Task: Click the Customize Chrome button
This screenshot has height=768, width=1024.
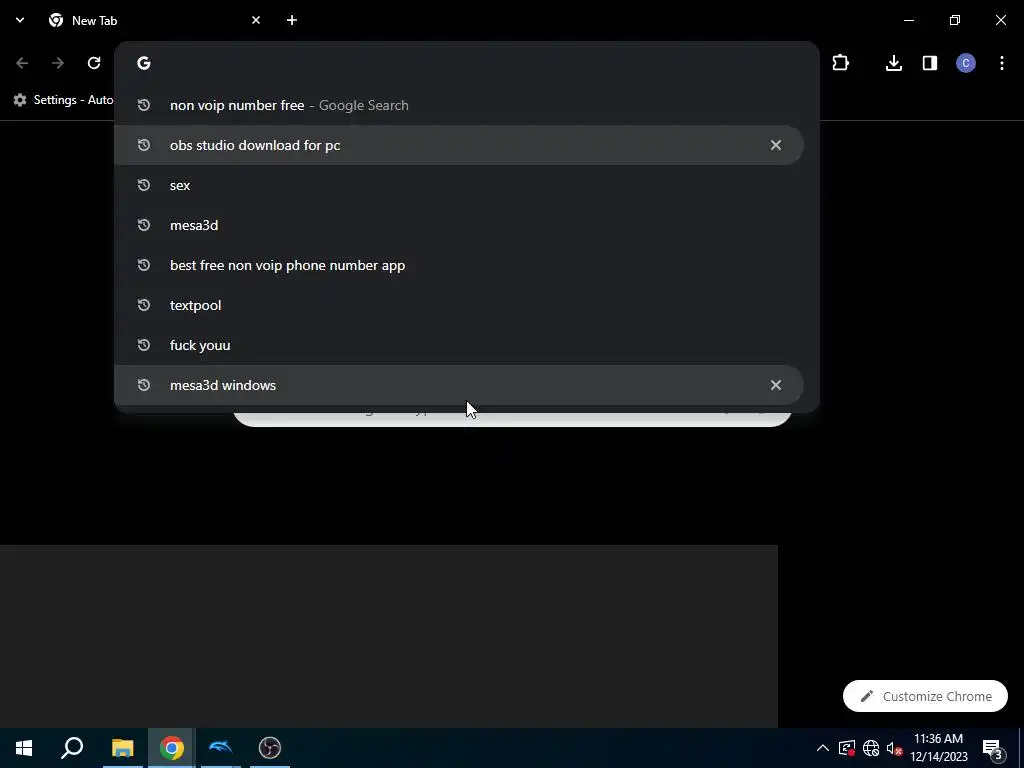Action: [925, 696]
